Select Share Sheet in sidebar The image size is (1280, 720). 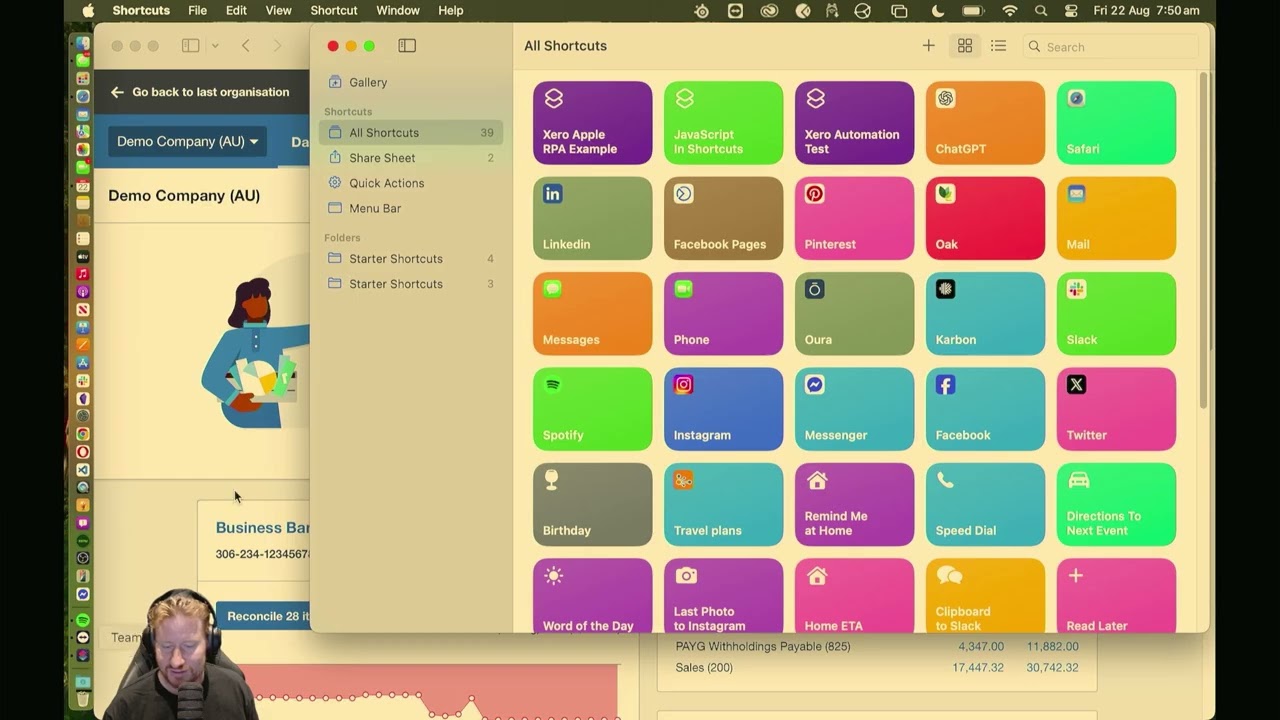tap(411, 158)
